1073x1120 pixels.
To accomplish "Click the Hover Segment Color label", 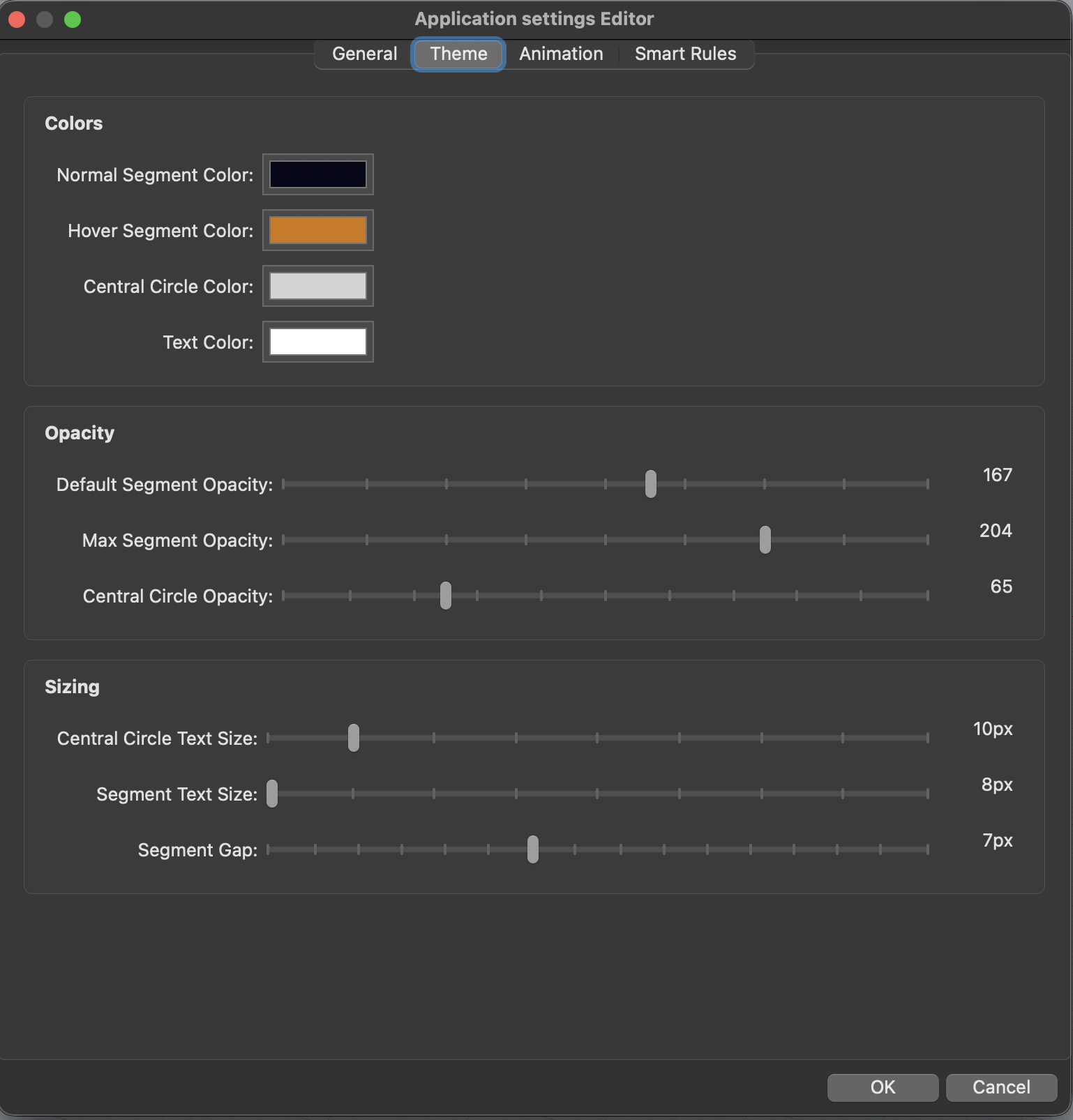I will pyautogui.click(x=160, y=231).
